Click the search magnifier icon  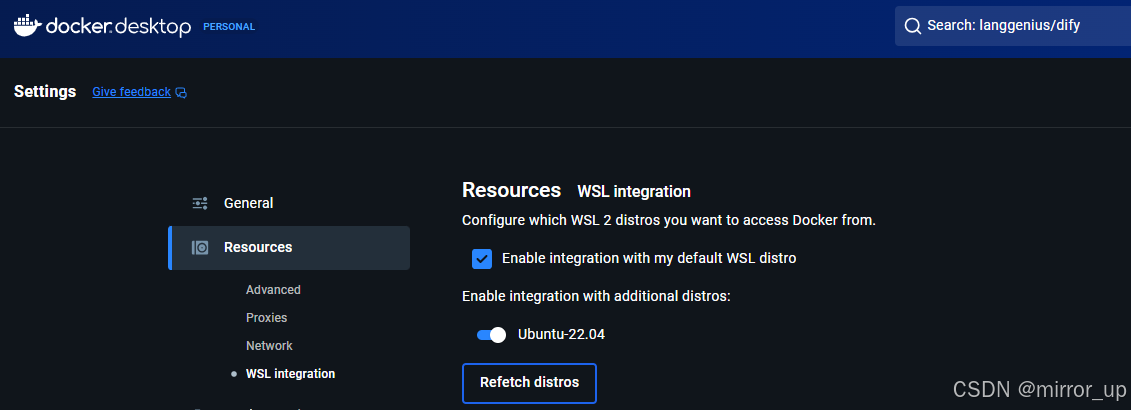pyautogui.click(x=912, y=26)
